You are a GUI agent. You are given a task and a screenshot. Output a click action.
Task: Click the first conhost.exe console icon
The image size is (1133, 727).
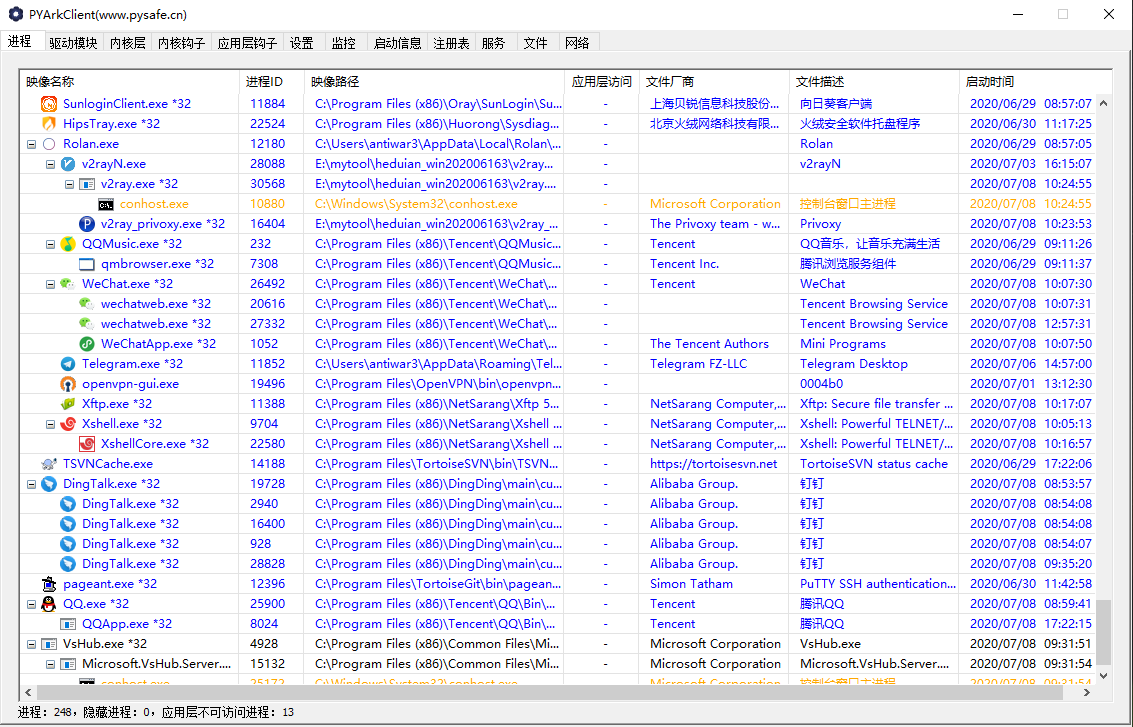click(x=105, y=204)
